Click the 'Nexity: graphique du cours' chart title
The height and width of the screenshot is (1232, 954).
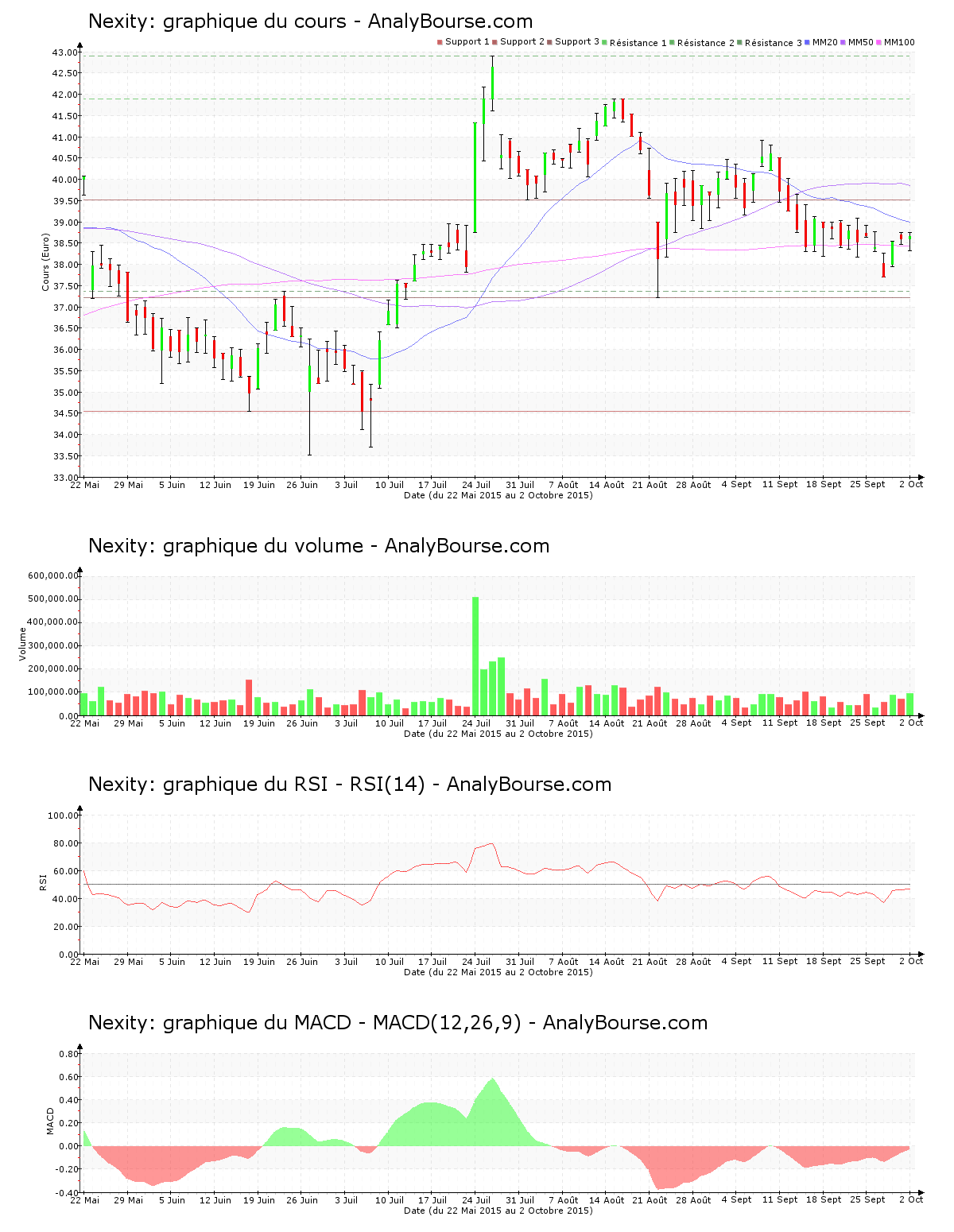(x=310, y=21)
